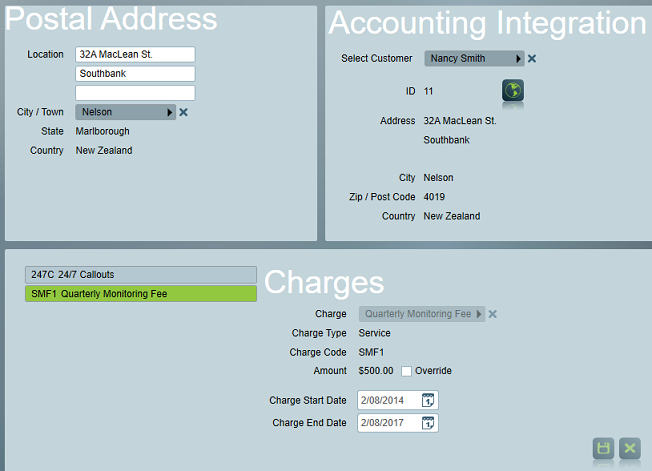Viewport: 652px width, 471px height.
Task: Click the 32A MacLean St. location field
Action: pyautogui.click(x=135, y=54)
